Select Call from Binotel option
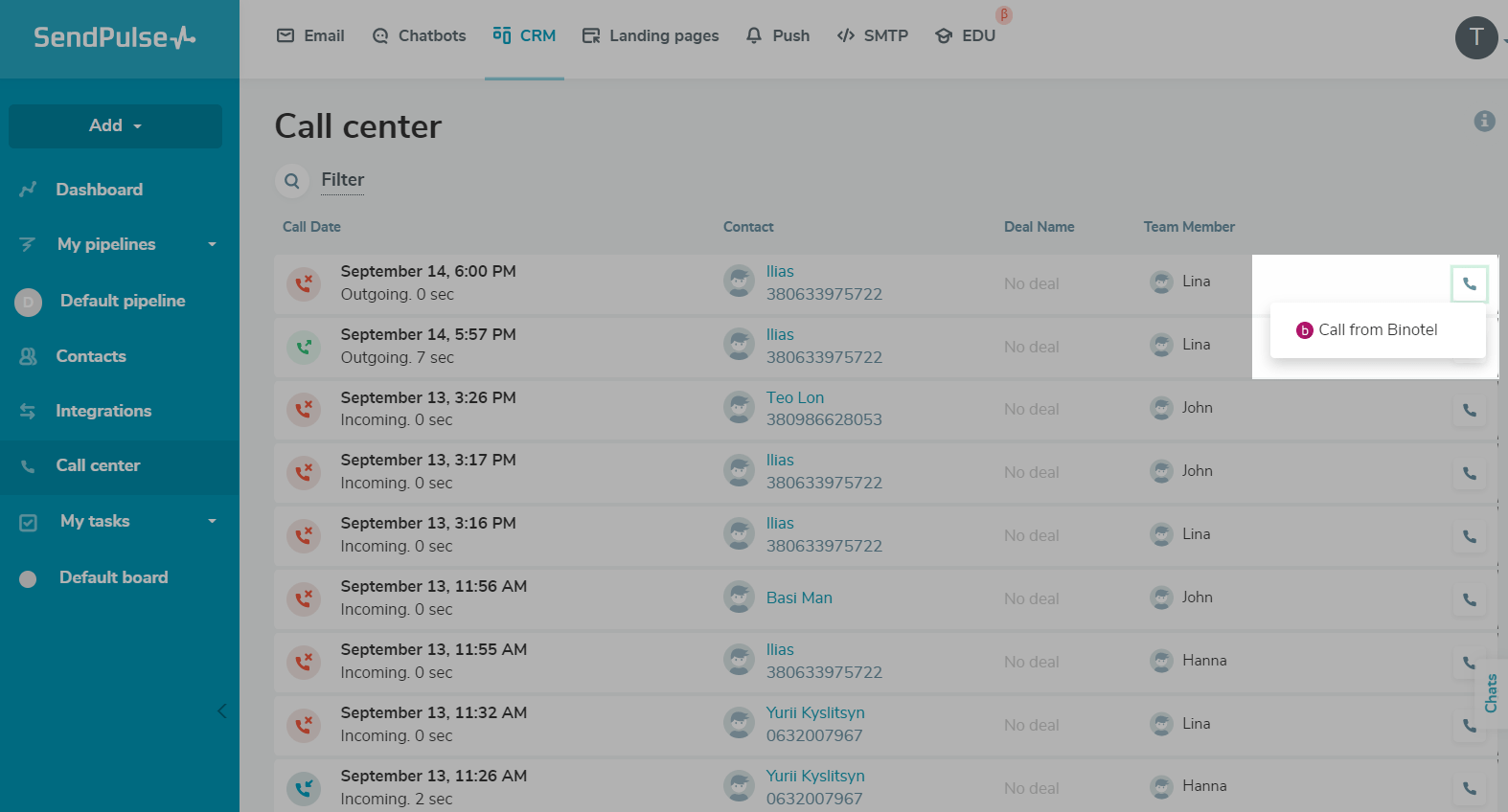The image size is (1508, 812). tap(1377, 330)
